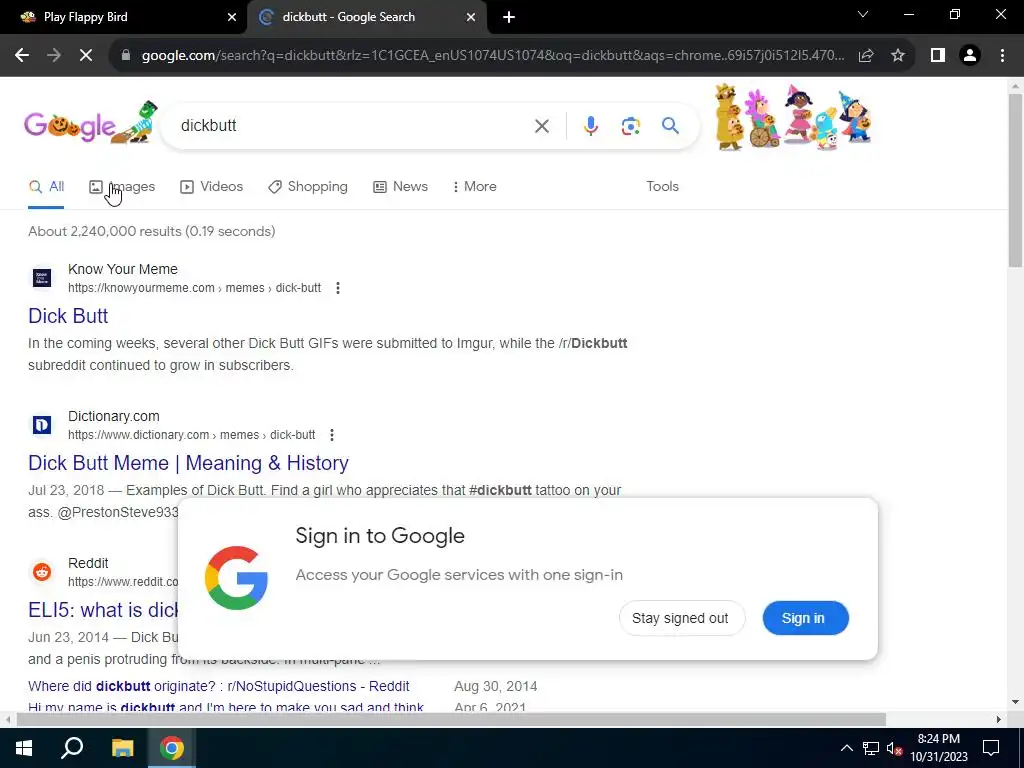Viewport: 1024px width, 768px height.
Task: Open options for Know Your Meme result
Action: click(338, 288)
